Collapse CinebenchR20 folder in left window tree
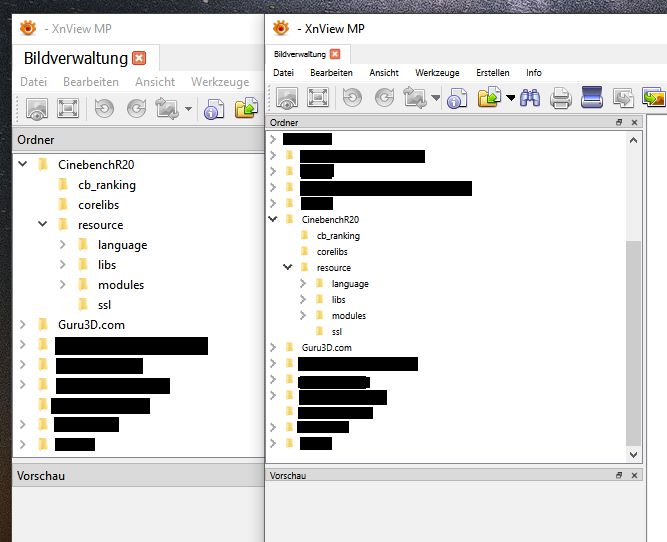The height and width of the screenshot is (542, 667). click(x=23, y=164)
